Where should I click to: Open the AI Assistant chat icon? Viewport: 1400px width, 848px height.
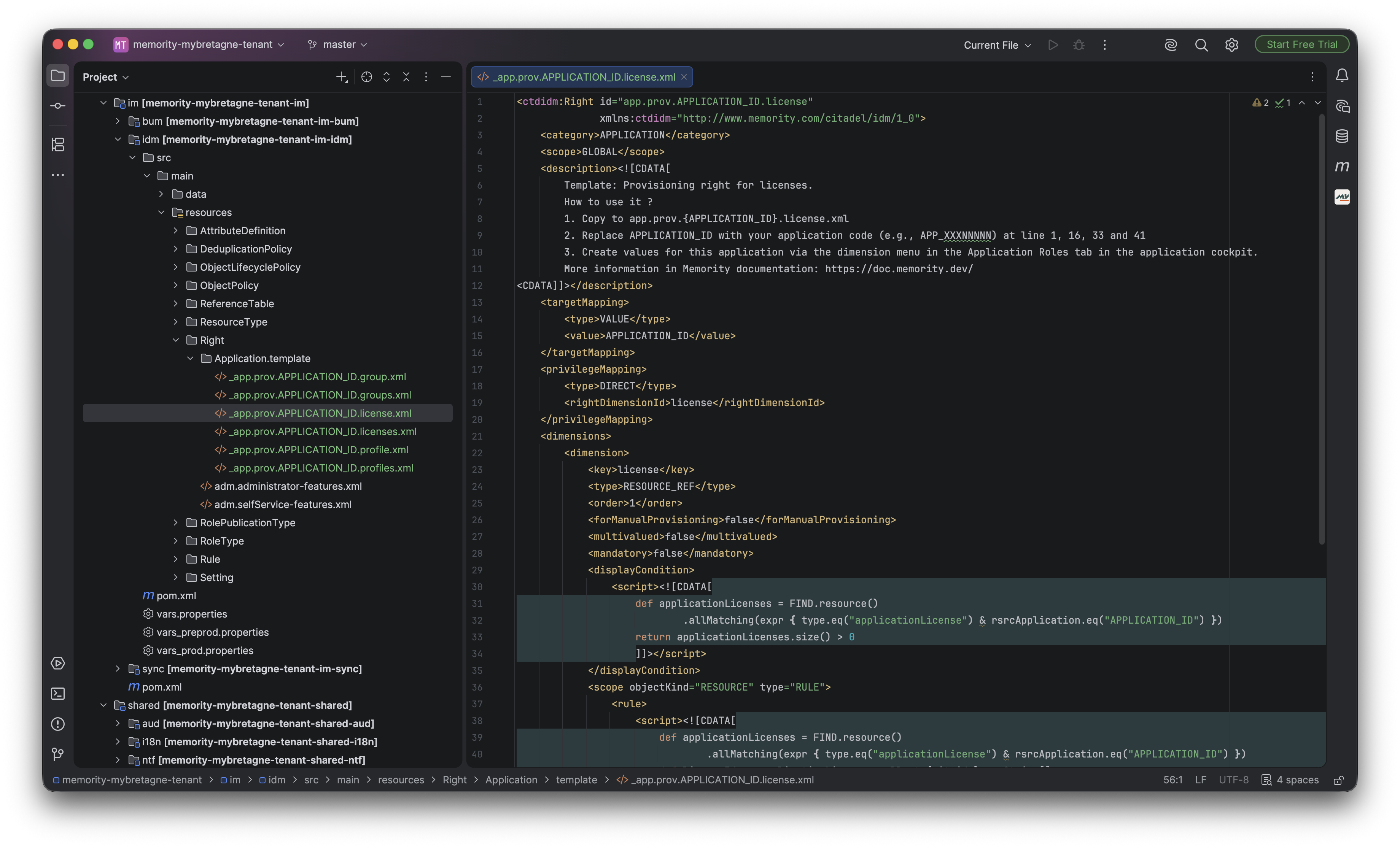pyautogui.click(x=1341, y=106)
